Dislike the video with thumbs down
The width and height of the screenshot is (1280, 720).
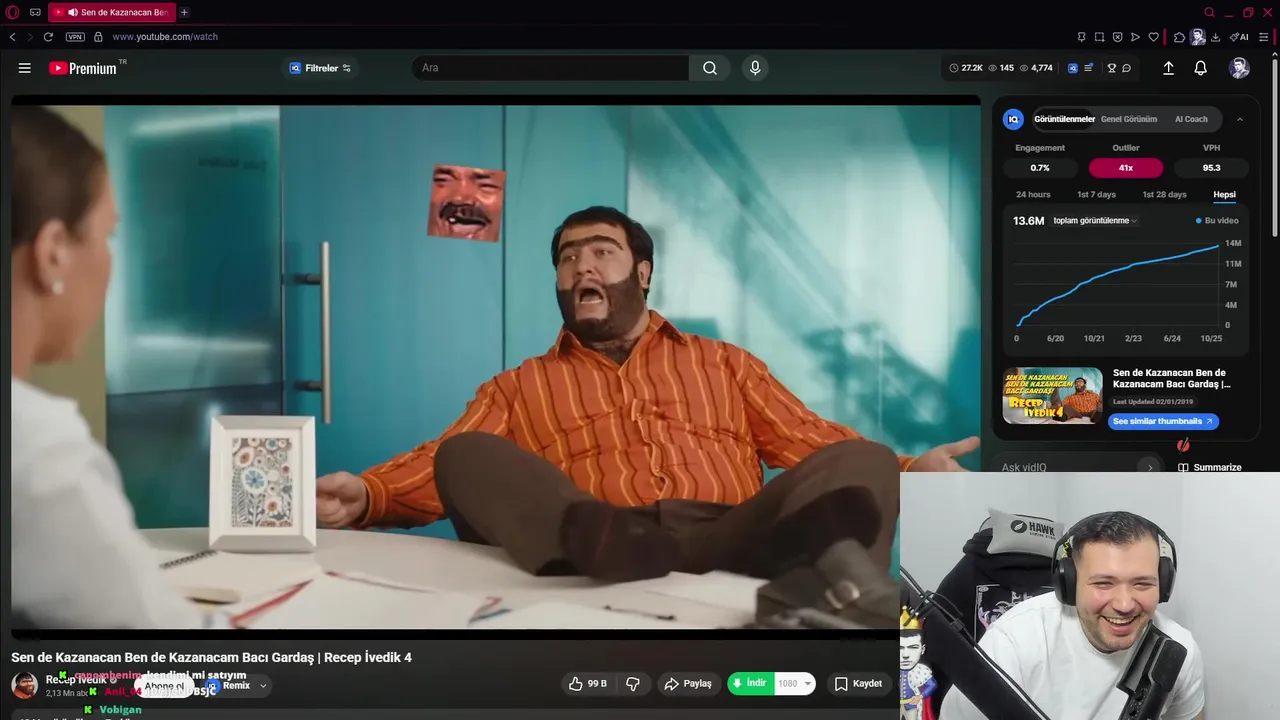(633, 684)
